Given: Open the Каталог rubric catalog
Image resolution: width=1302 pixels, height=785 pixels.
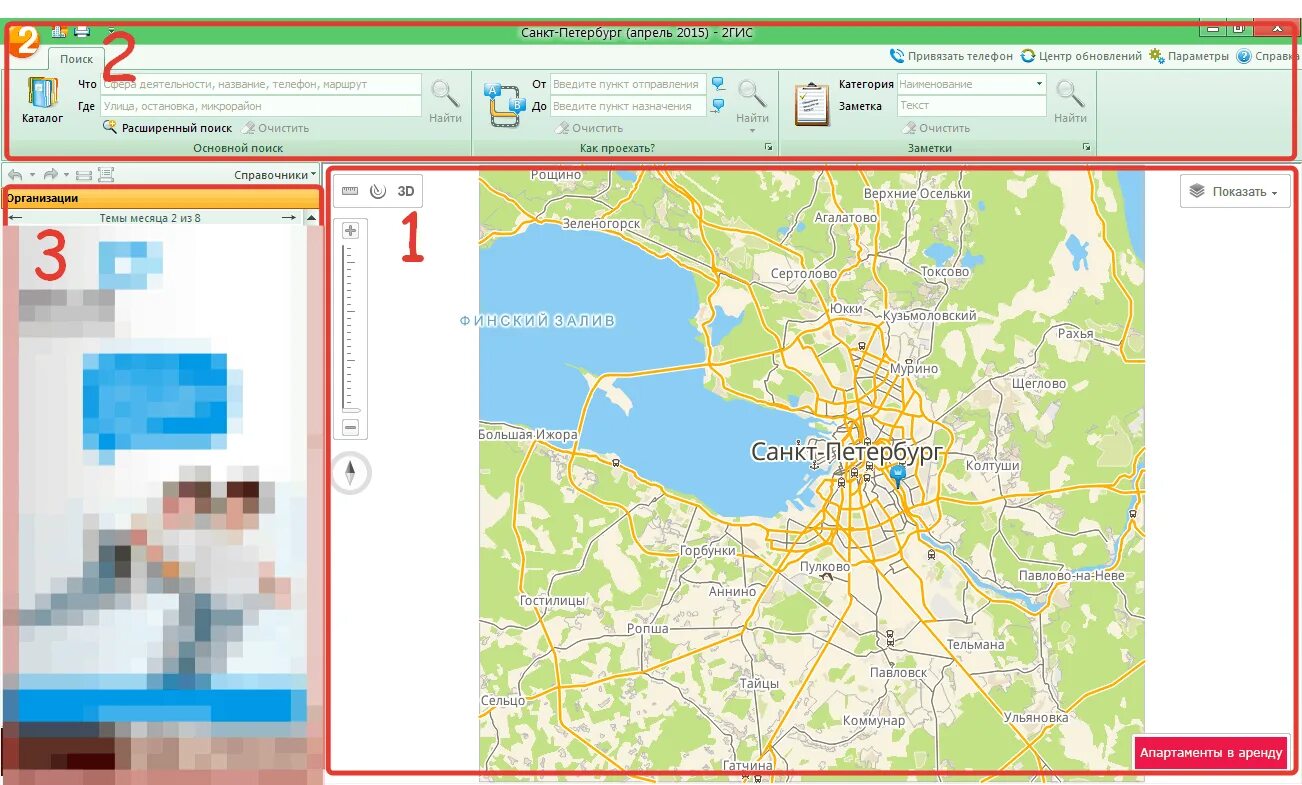Looking at the screenshot, I should tap(42, 100).
